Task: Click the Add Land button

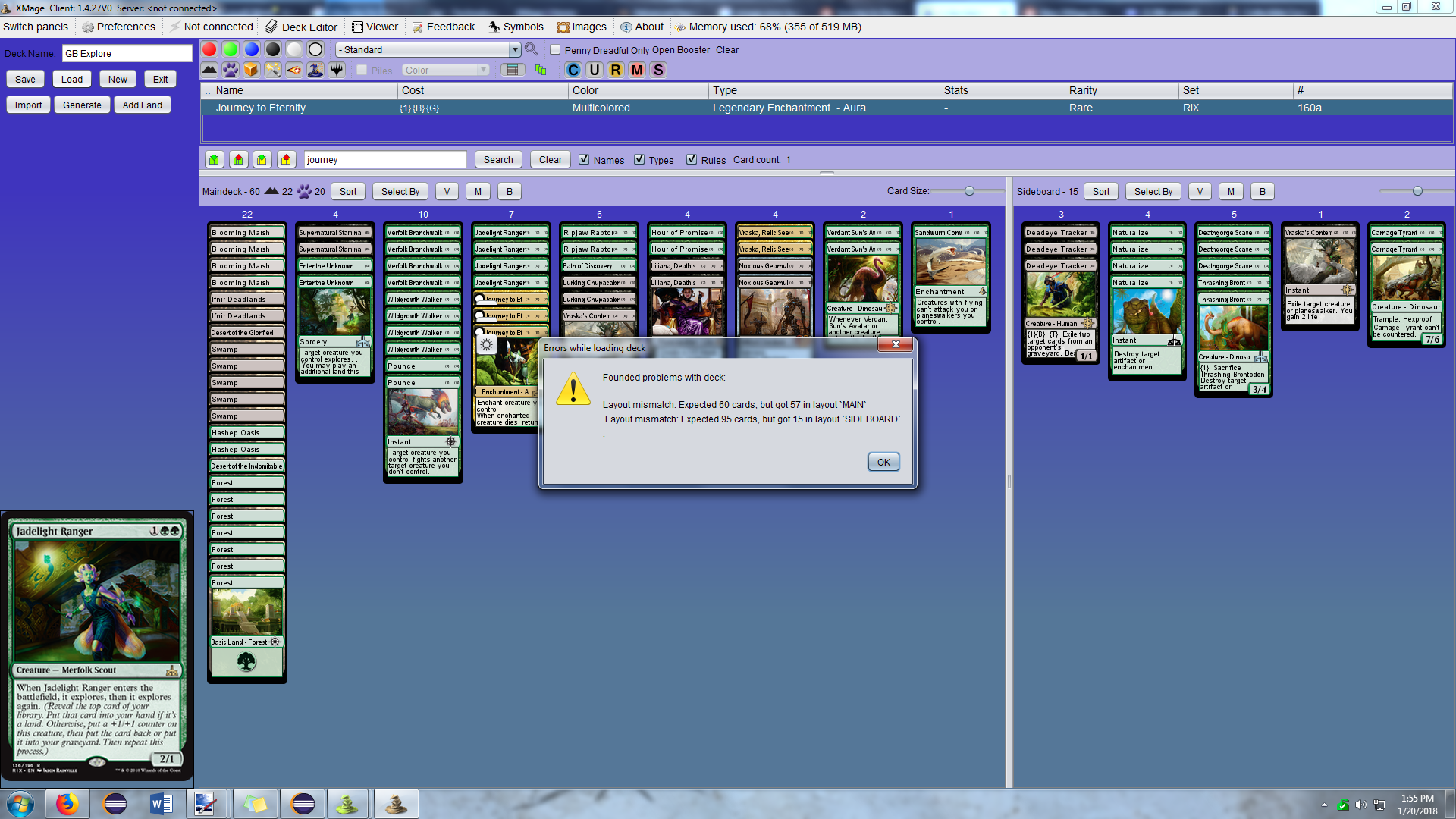Action: [x=143, y=105]
